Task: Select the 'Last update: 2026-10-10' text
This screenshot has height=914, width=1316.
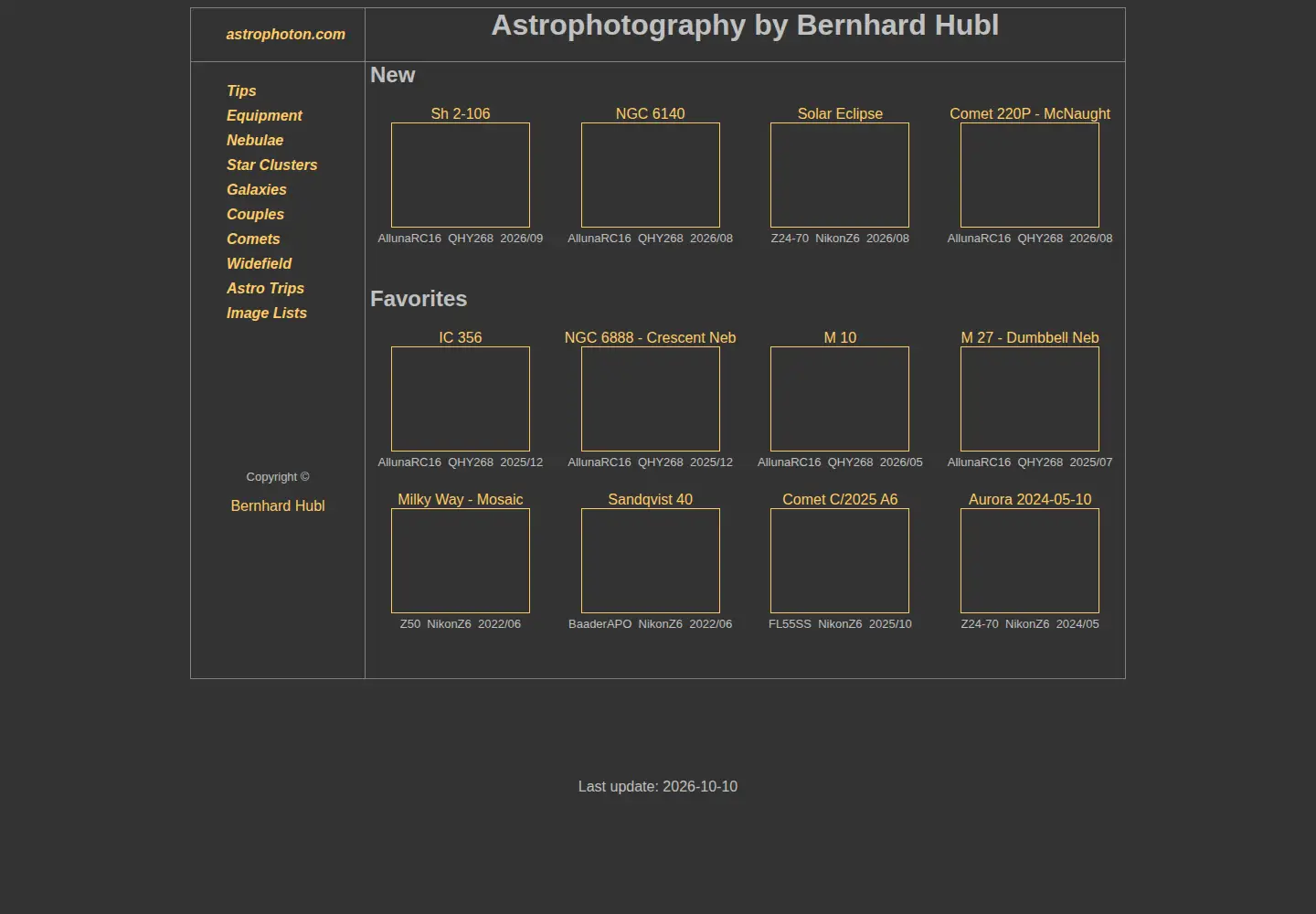Action: (x=658, y=786)
